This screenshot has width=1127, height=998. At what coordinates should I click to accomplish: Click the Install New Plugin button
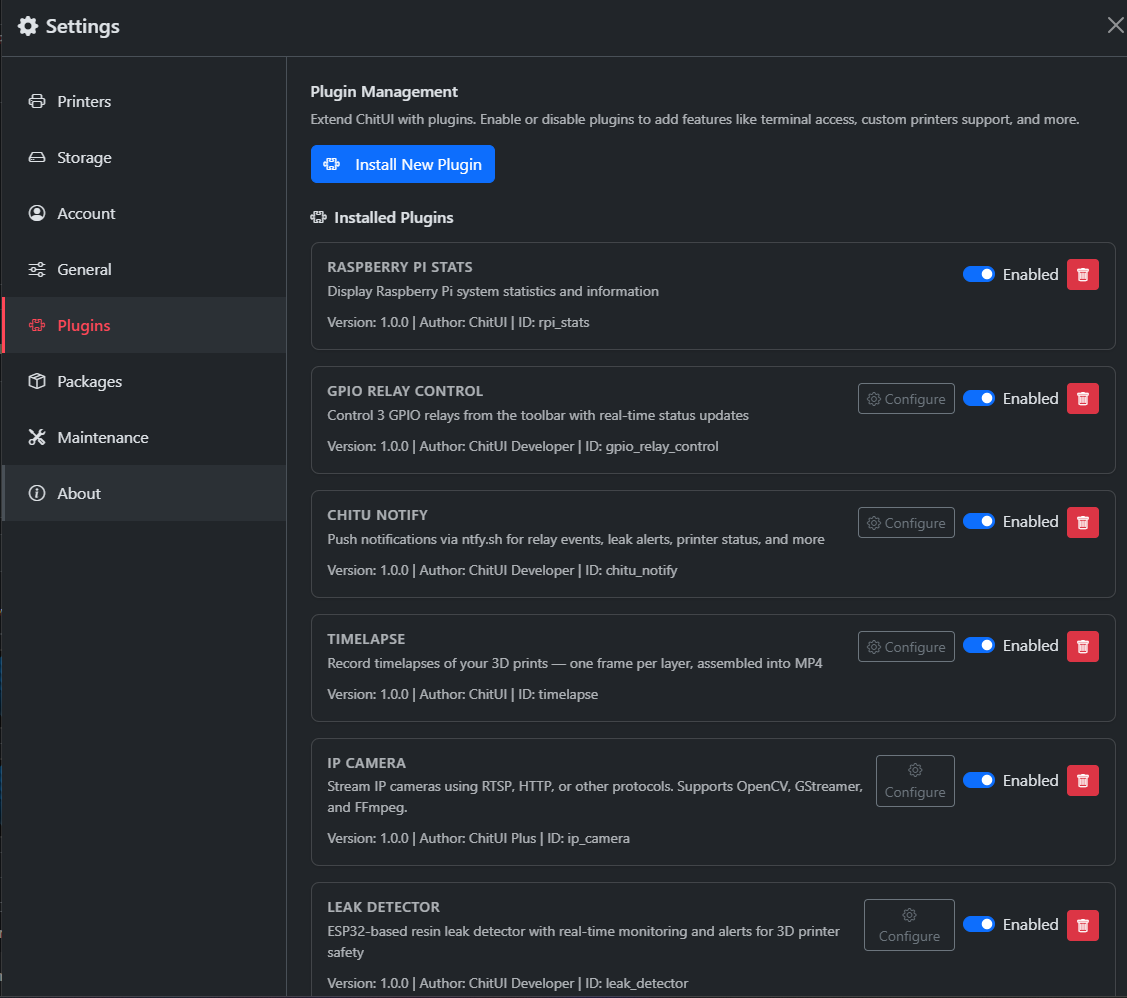coord(402,164)
